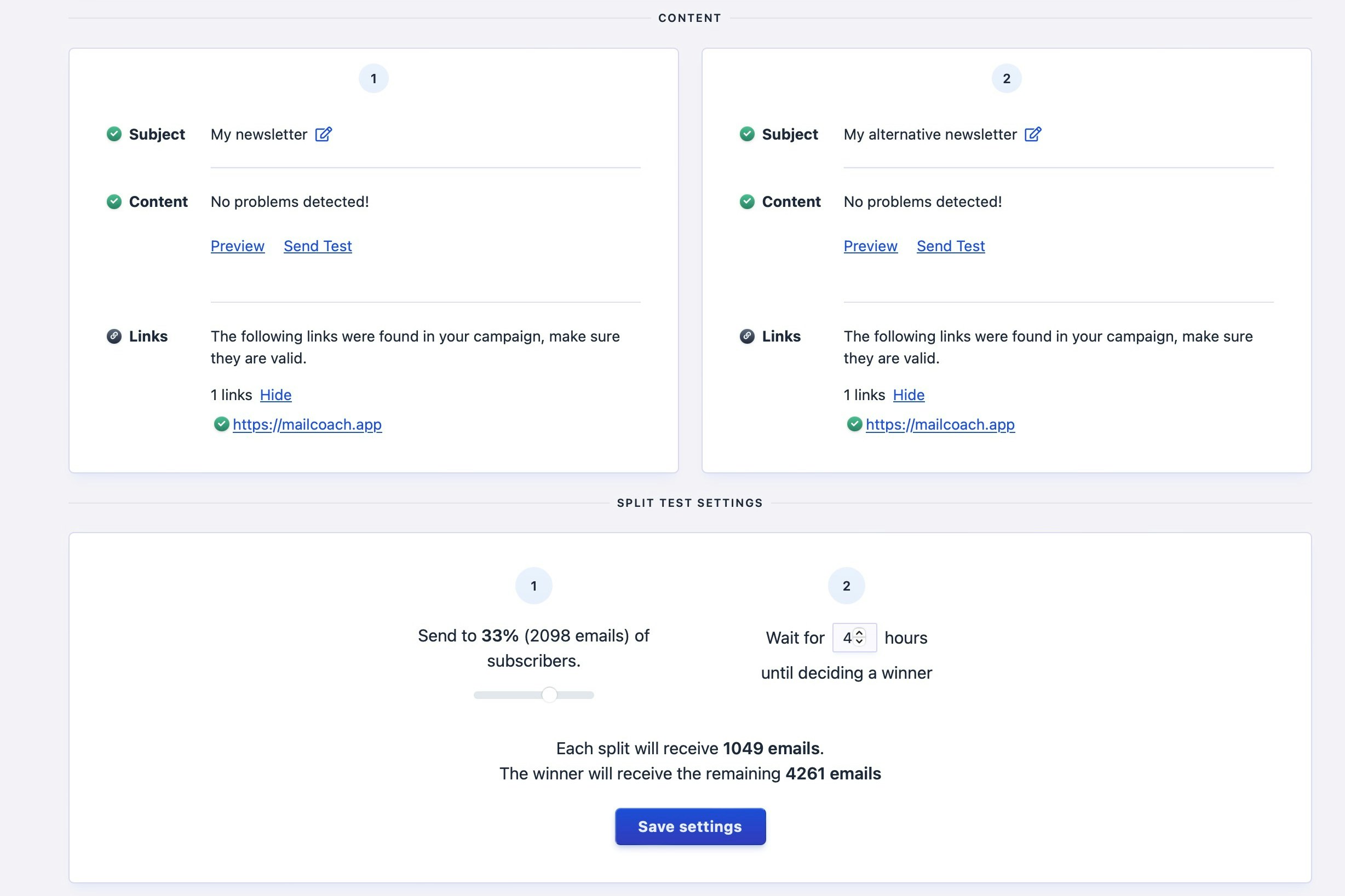This screenshot has width=1345, height=896.
Task: Send Test for variant 1 content
Action: tap(317, 246)
